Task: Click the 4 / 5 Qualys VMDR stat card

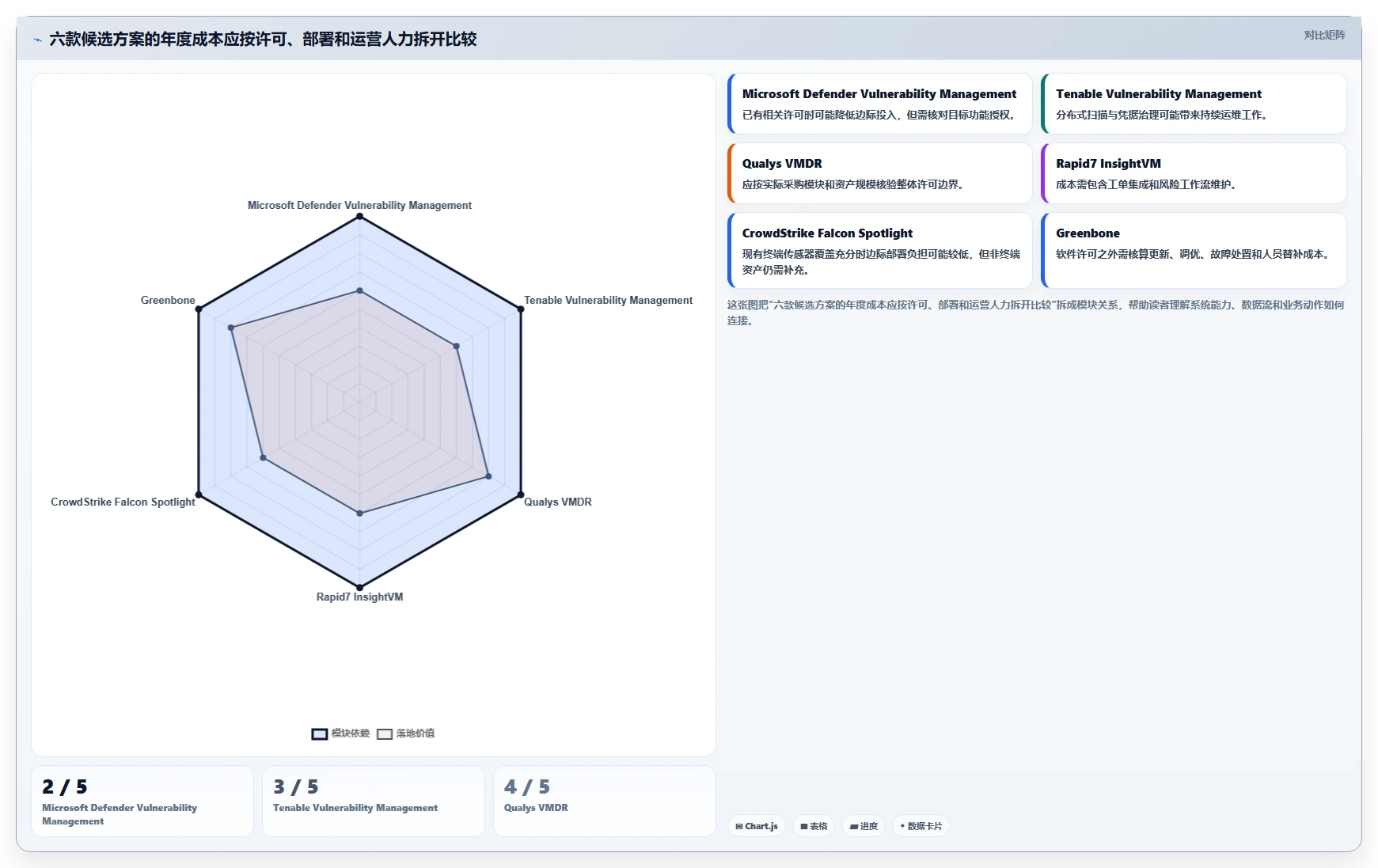Action: (605, 801)
